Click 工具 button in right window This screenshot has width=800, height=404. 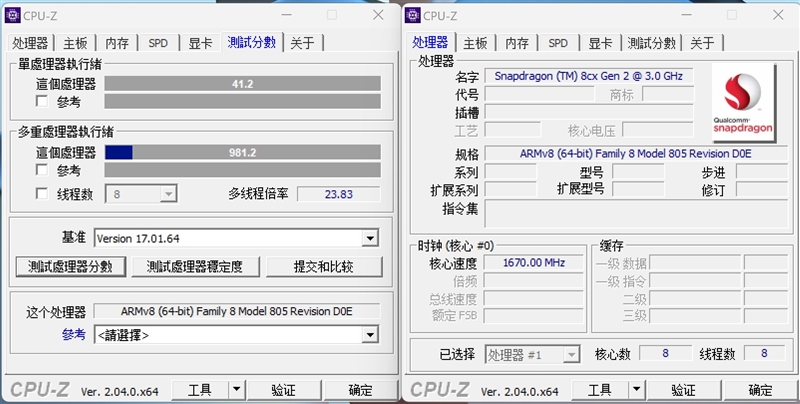click(600, 390)
